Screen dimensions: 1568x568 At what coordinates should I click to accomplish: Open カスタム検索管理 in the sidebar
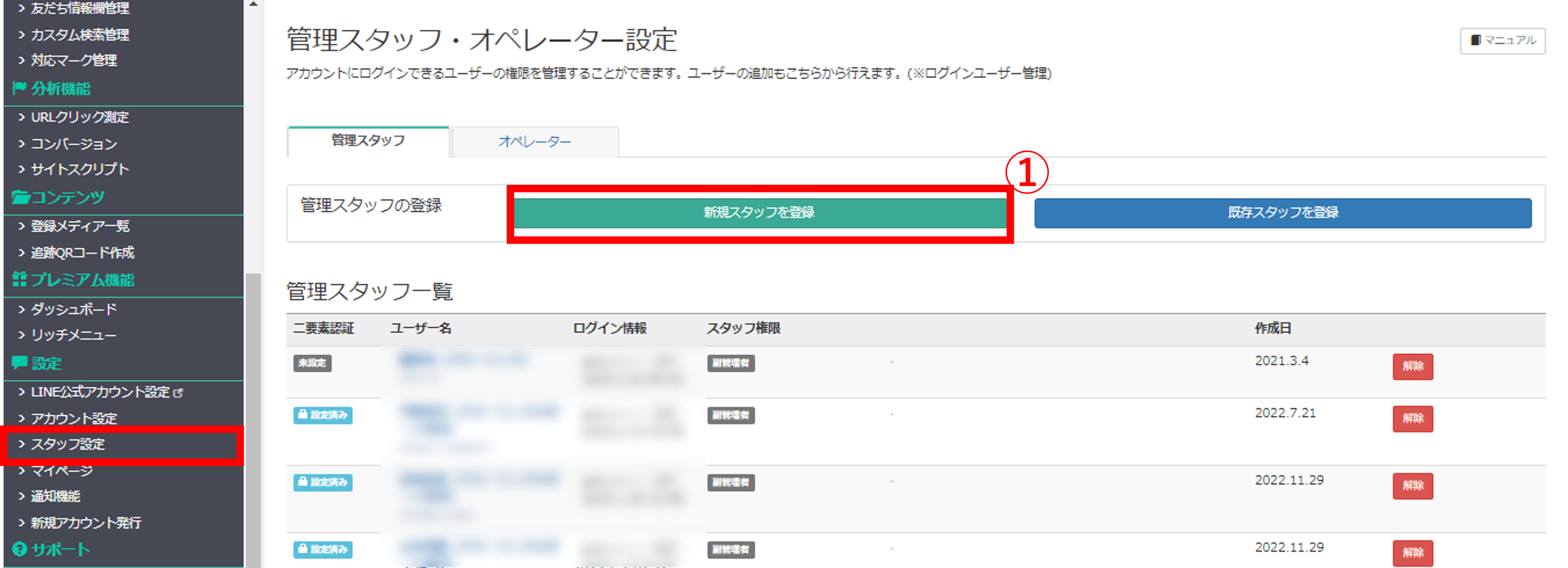(x=80, y=35)
